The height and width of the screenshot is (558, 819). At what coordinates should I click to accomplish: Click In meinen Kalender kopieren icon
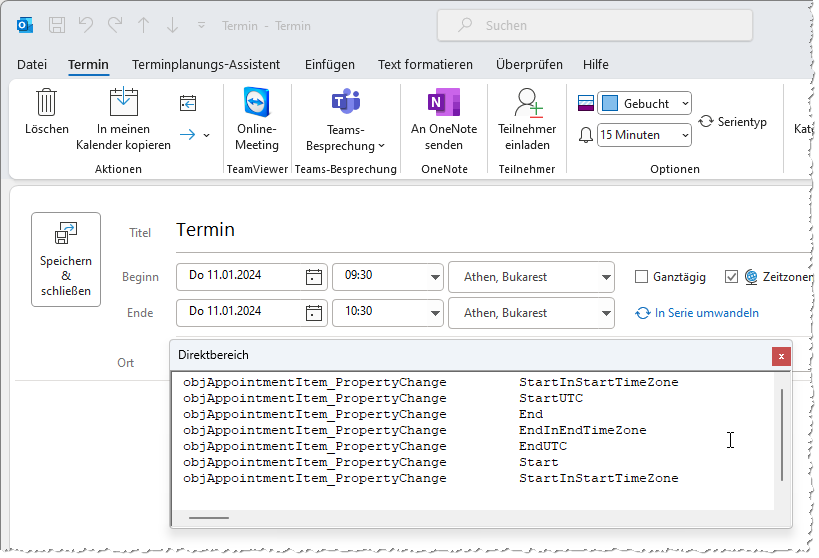pyautogui.click(x=123, y=103)
